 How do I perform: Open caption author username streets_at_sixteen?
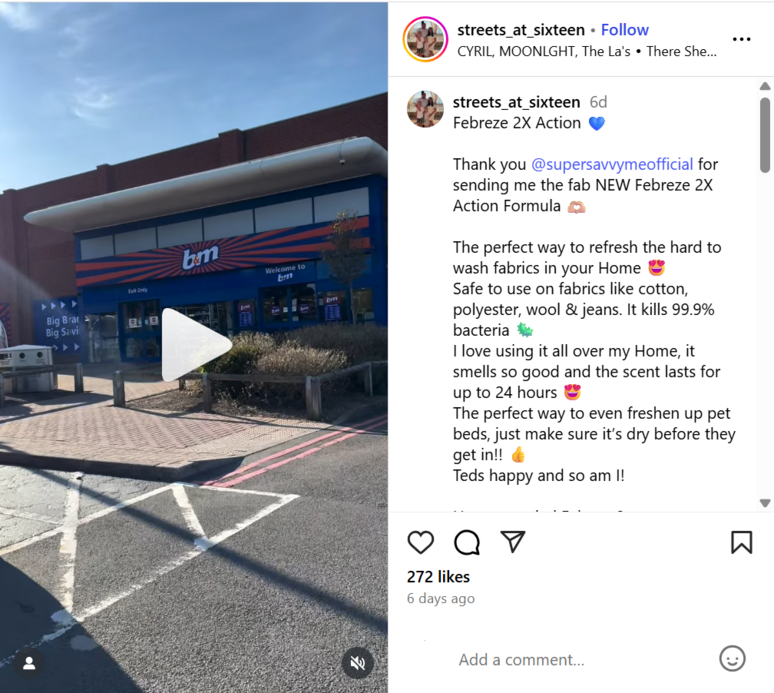tap(516, 102)
